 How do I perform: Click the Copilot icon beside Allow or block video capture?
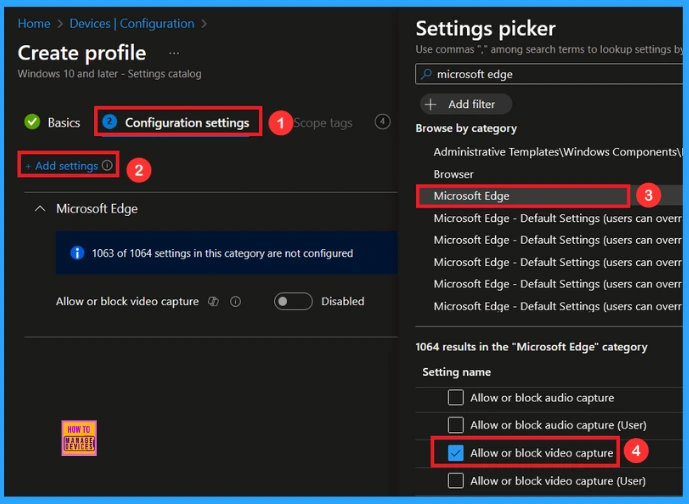214,301
